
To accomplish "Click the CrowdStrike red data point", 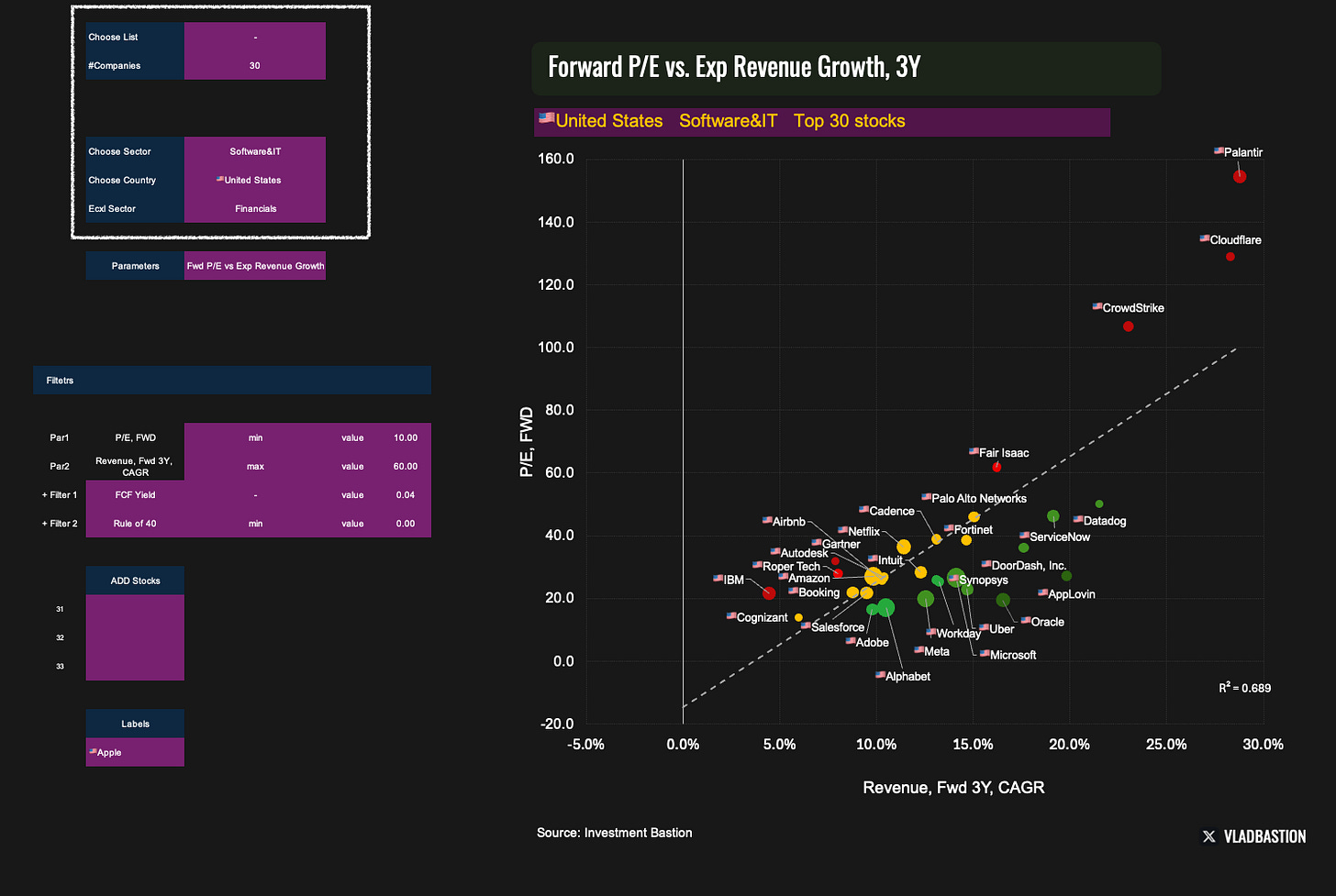I will [x=1129, y=326].
